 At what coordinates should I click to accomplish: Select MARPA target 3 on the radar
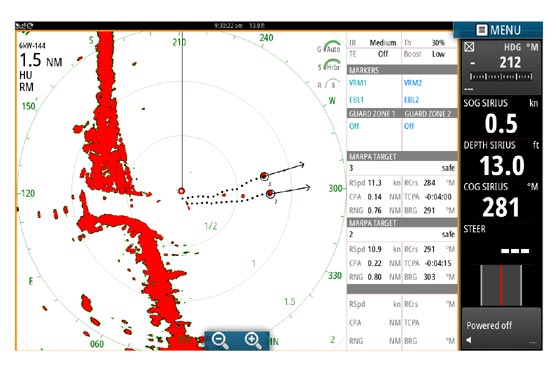point(264,176)
